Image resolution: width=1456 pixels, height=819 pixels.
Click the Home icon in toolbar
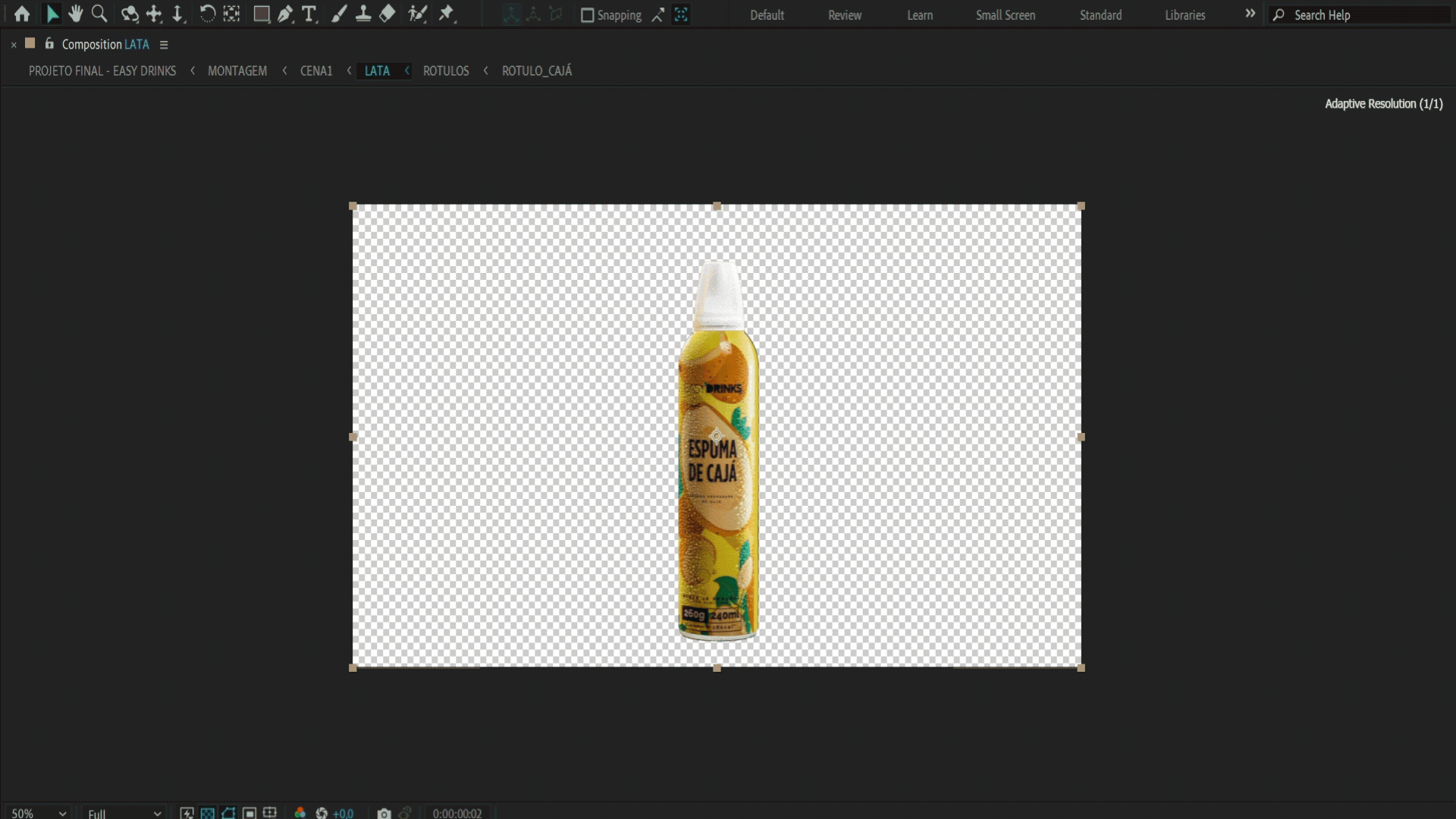[x=22, y=14]
